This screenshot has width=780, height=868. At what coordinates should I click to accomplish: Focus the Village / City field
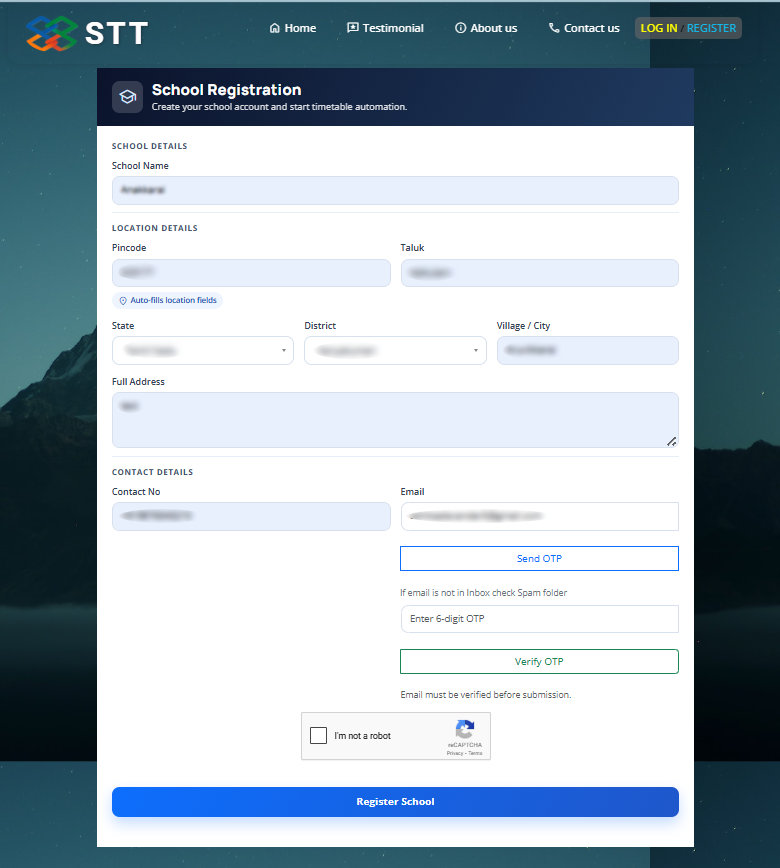[587, 350]
